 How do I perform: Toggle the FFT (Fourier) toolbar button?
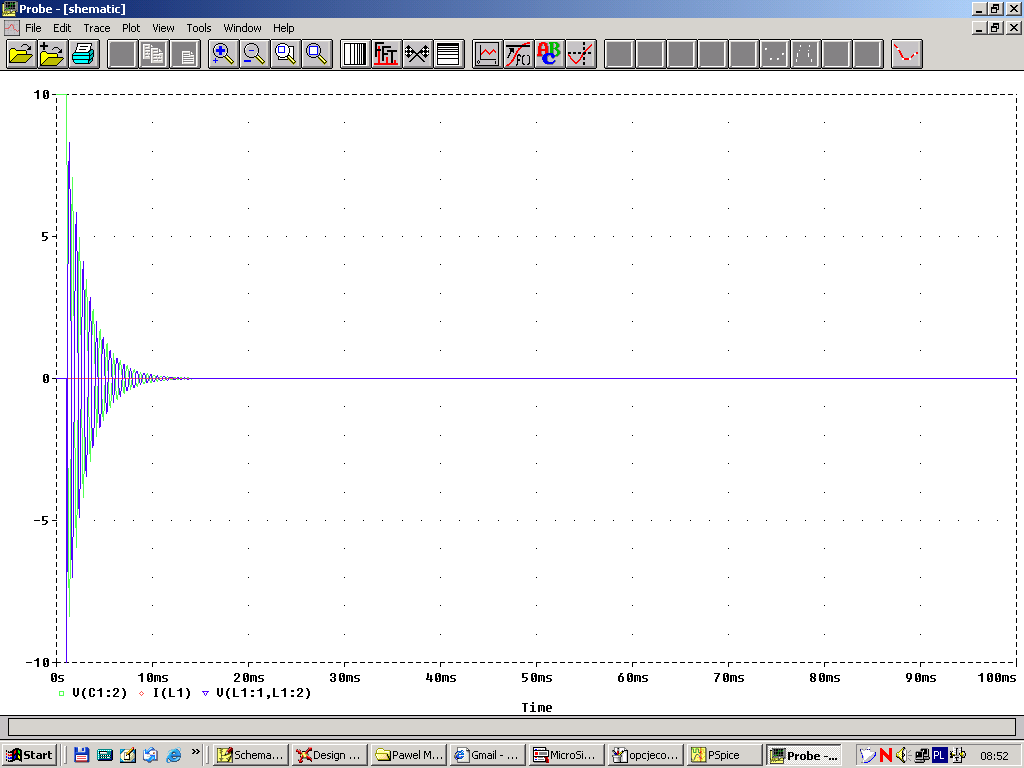tap(386, 54)
